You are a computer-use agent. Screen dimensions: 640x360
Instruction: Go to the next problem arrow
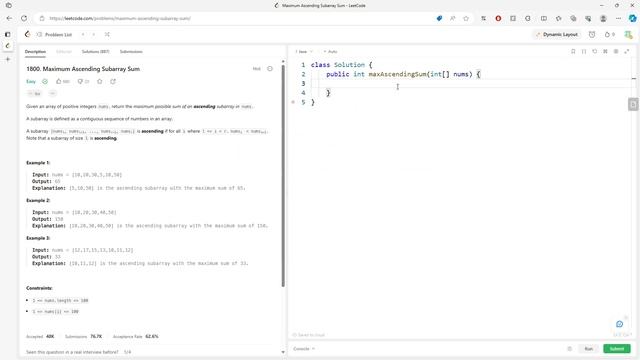coord(94,35)
